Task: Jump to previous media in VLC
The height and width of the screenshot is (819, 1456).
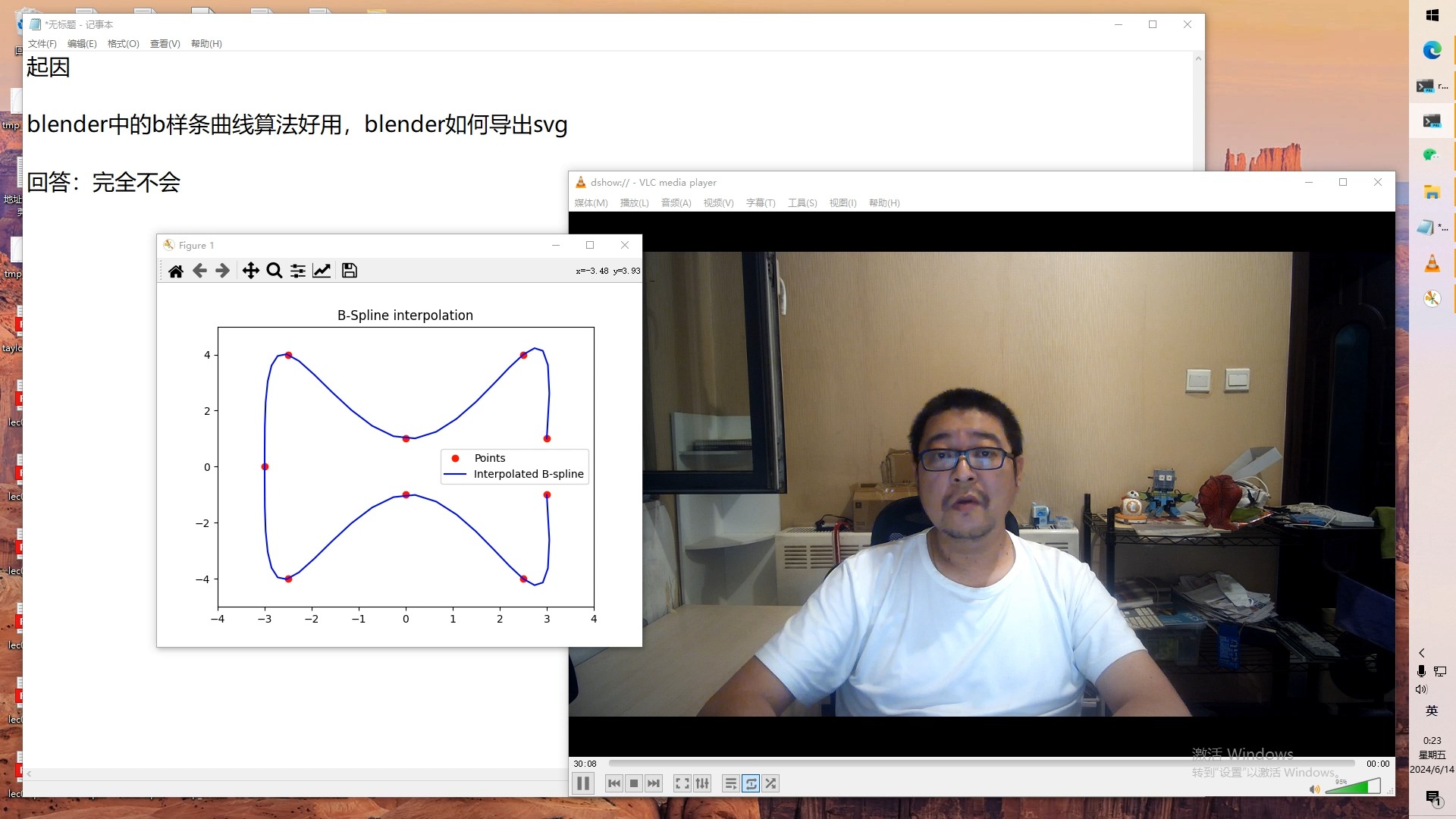Action: [614, 783]
